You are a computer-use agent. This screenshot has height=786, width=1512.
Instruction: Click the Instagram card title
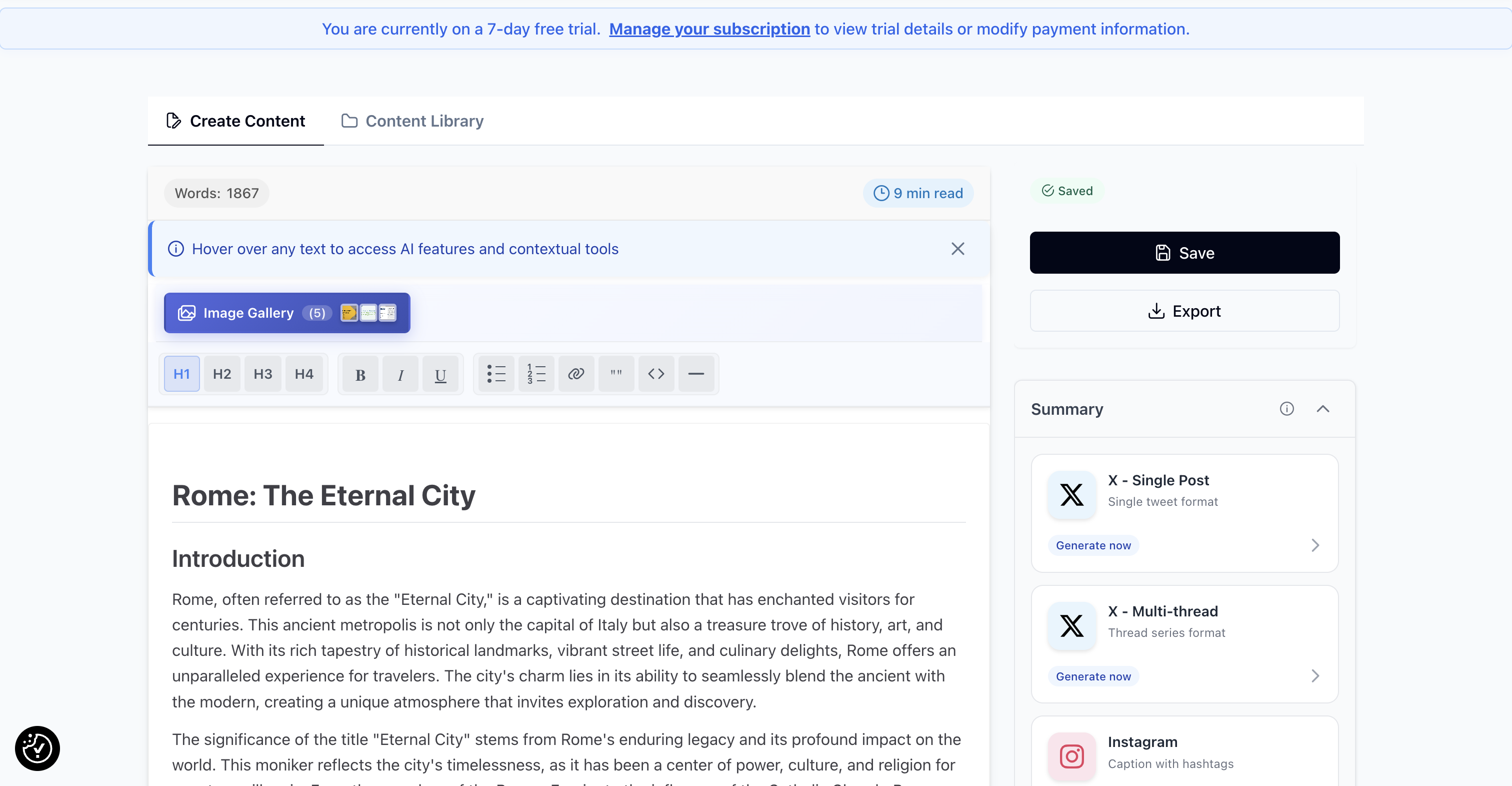1142,742
